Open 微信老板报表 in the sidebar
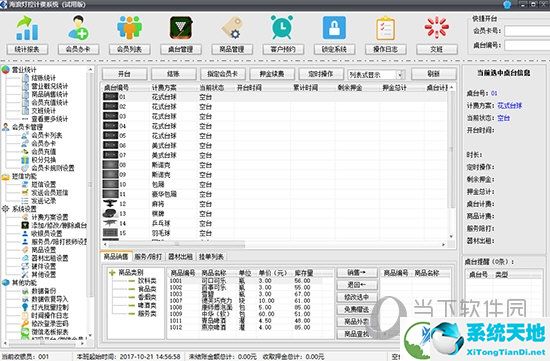The height and width of the screenshot is (361, 550). (49, 332)
